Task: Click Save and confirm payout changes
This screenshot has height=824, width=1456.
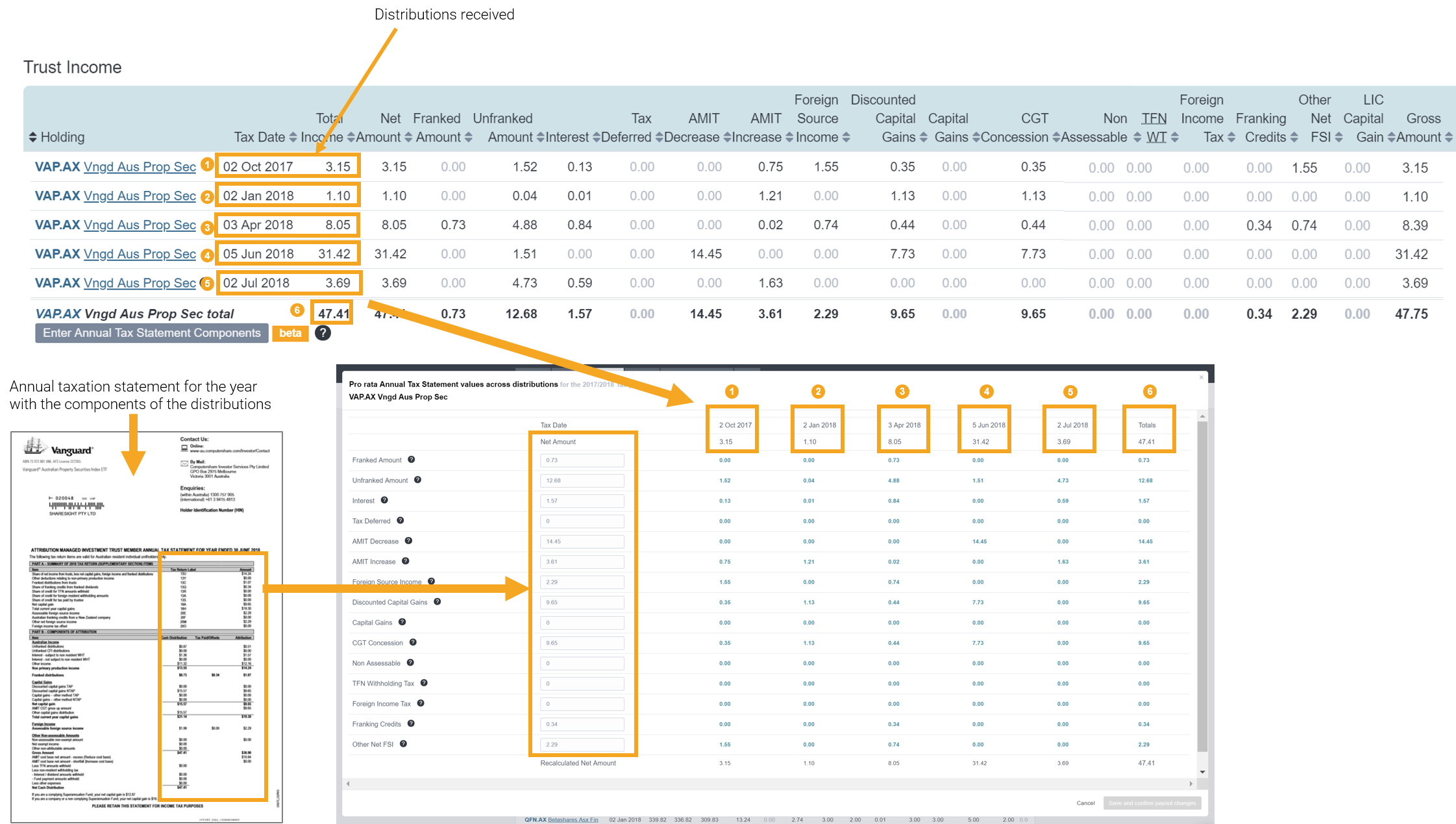Action: coord(1152,803)
